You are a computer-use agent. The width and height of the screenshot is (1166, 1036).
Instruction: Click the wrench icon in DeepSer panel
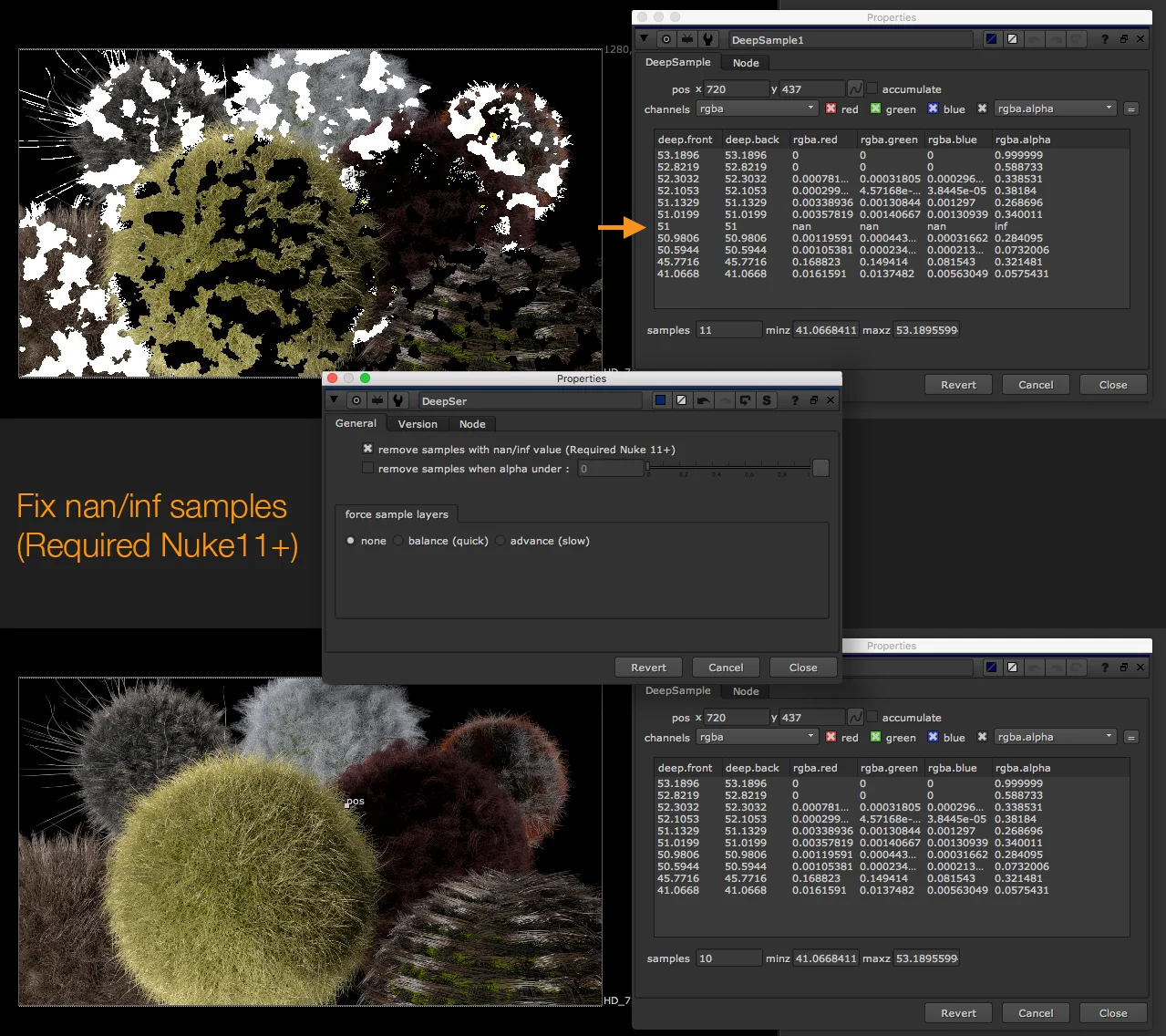click(x=397, y=400)
